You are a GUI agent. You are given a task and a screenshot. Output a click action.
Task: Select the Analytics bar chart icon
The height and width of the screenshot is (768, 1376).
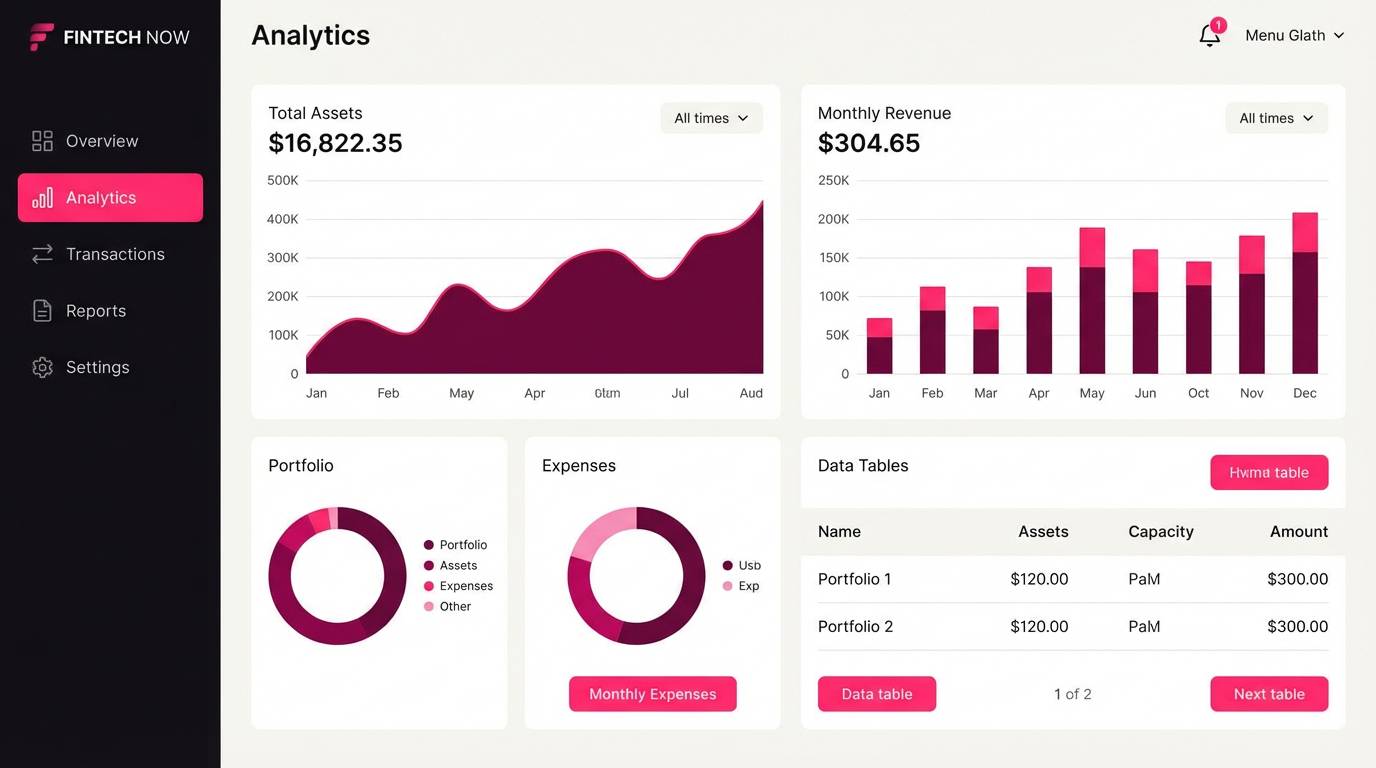(x=42, y=197)
